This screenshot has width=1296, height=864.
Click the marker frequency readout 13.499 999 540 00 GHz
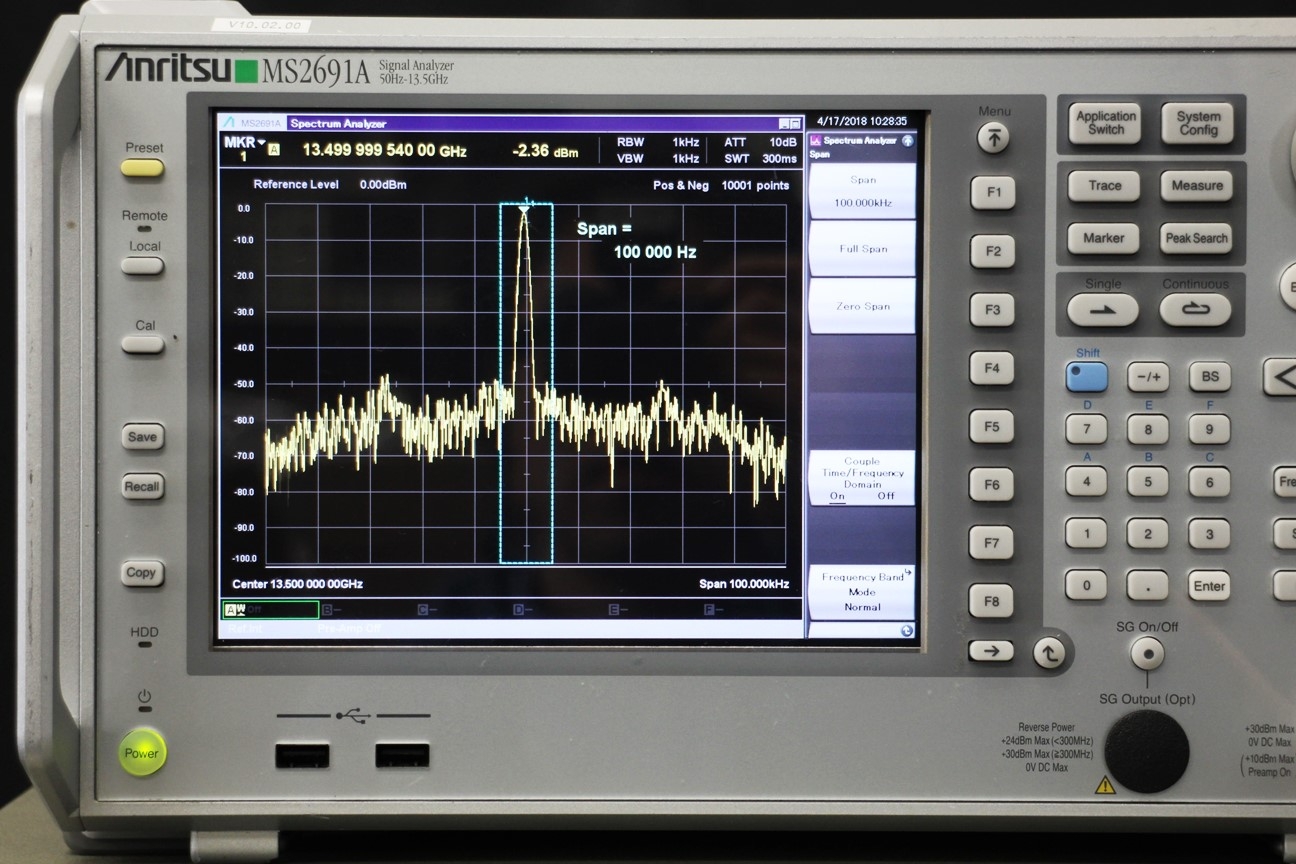(385, 150)
